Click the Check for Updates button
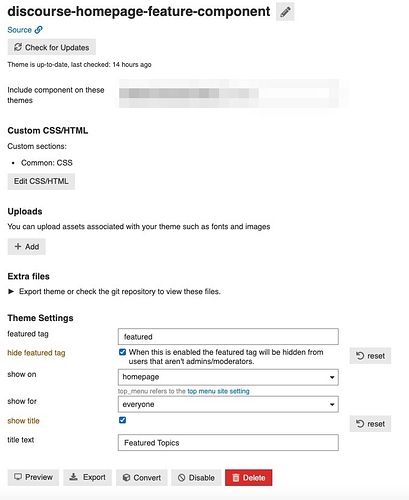 point(52,47)
